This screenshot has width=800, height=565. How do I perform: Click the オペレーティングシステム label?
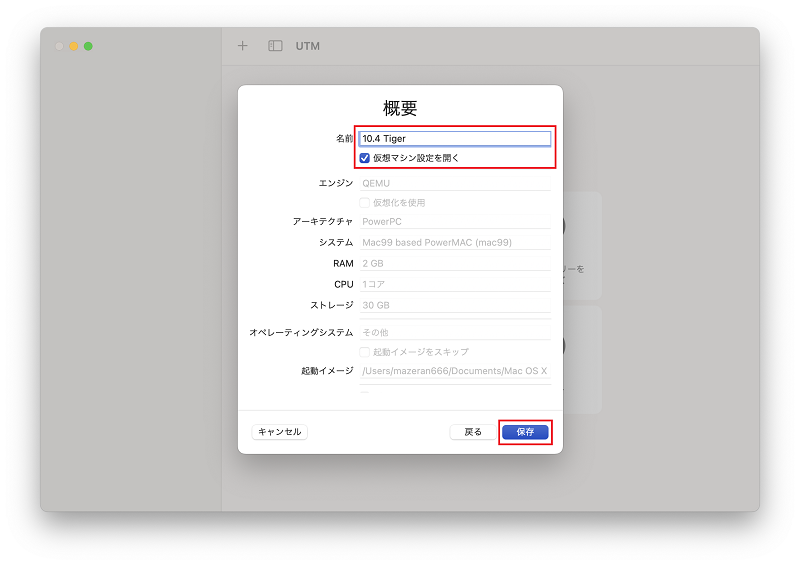(301, 332)
